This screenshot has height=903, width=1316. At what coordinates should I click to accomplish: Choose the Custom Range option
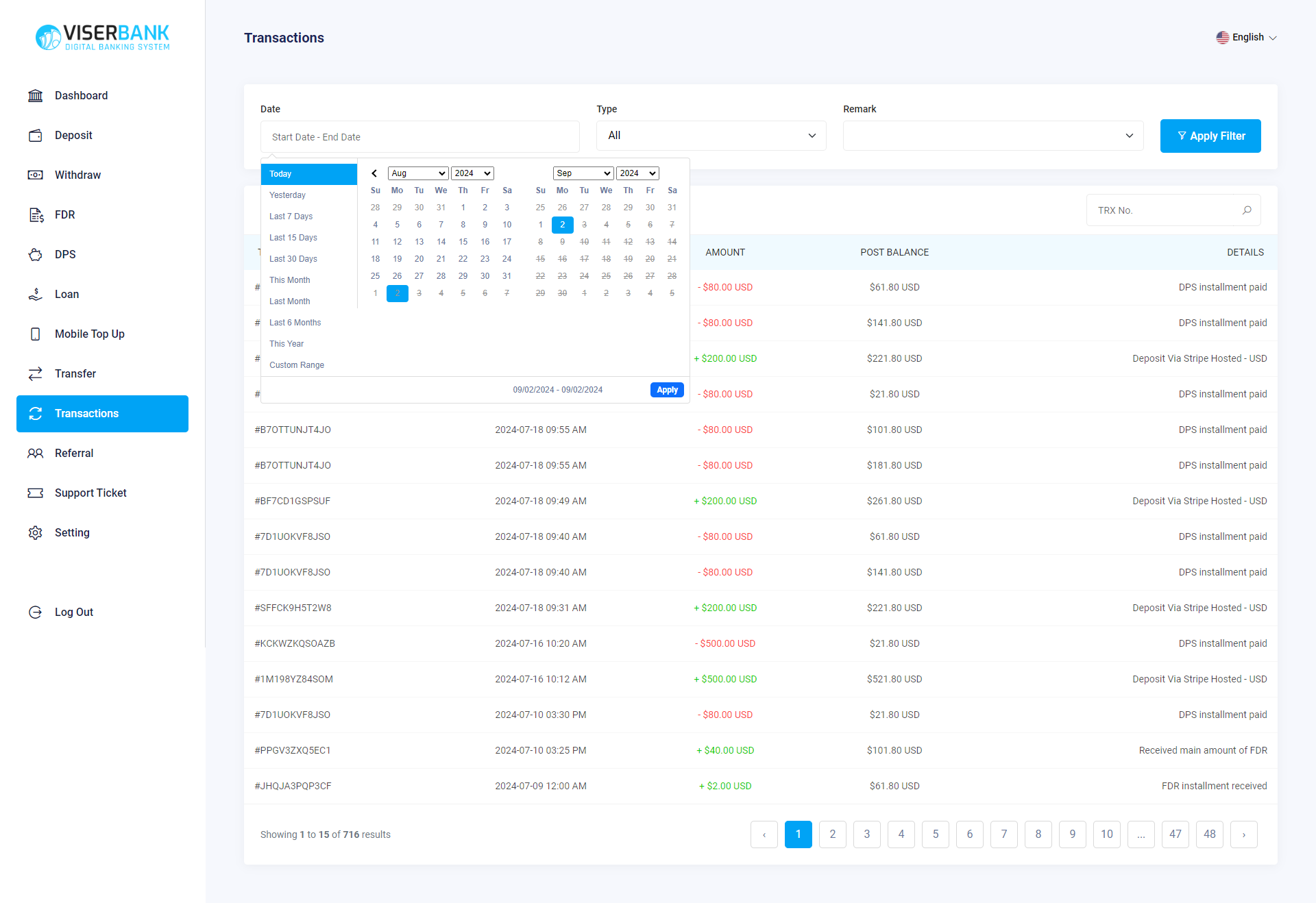click(296, 364)
